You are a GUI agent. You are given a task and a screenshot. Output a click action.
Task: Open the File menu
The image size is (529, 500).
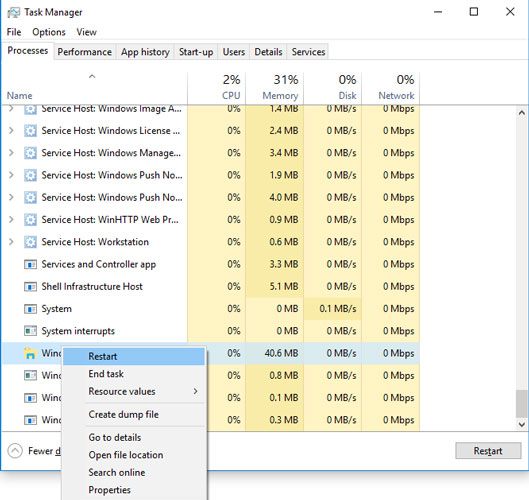point(14,32)
